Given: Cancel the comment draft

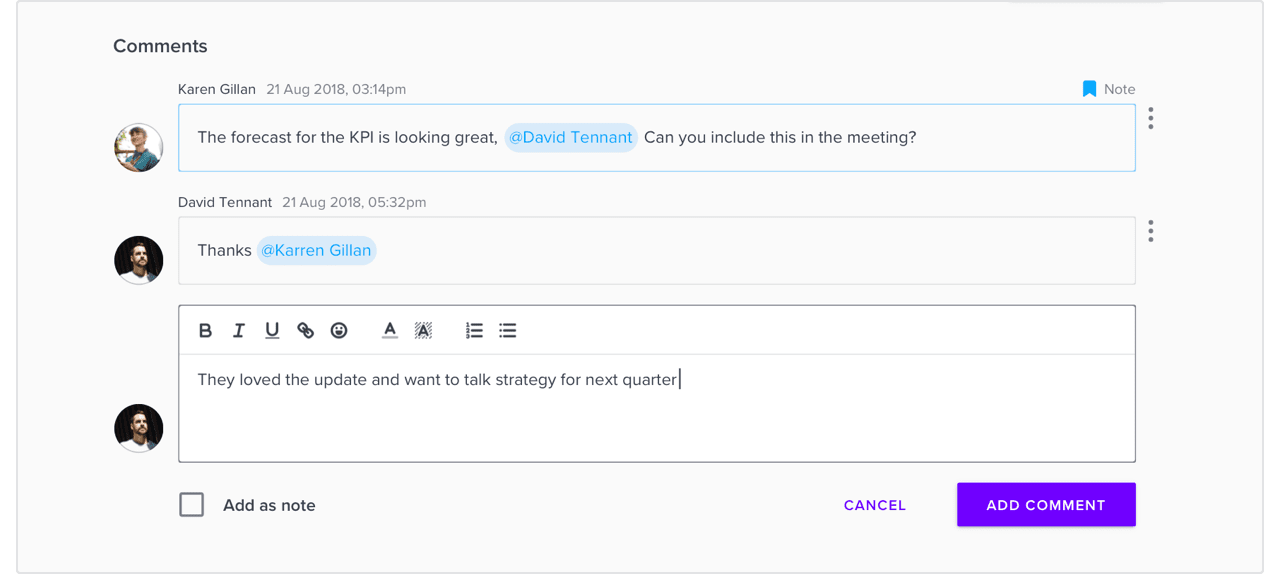Looking at the screenshot, I should (875, 505).
